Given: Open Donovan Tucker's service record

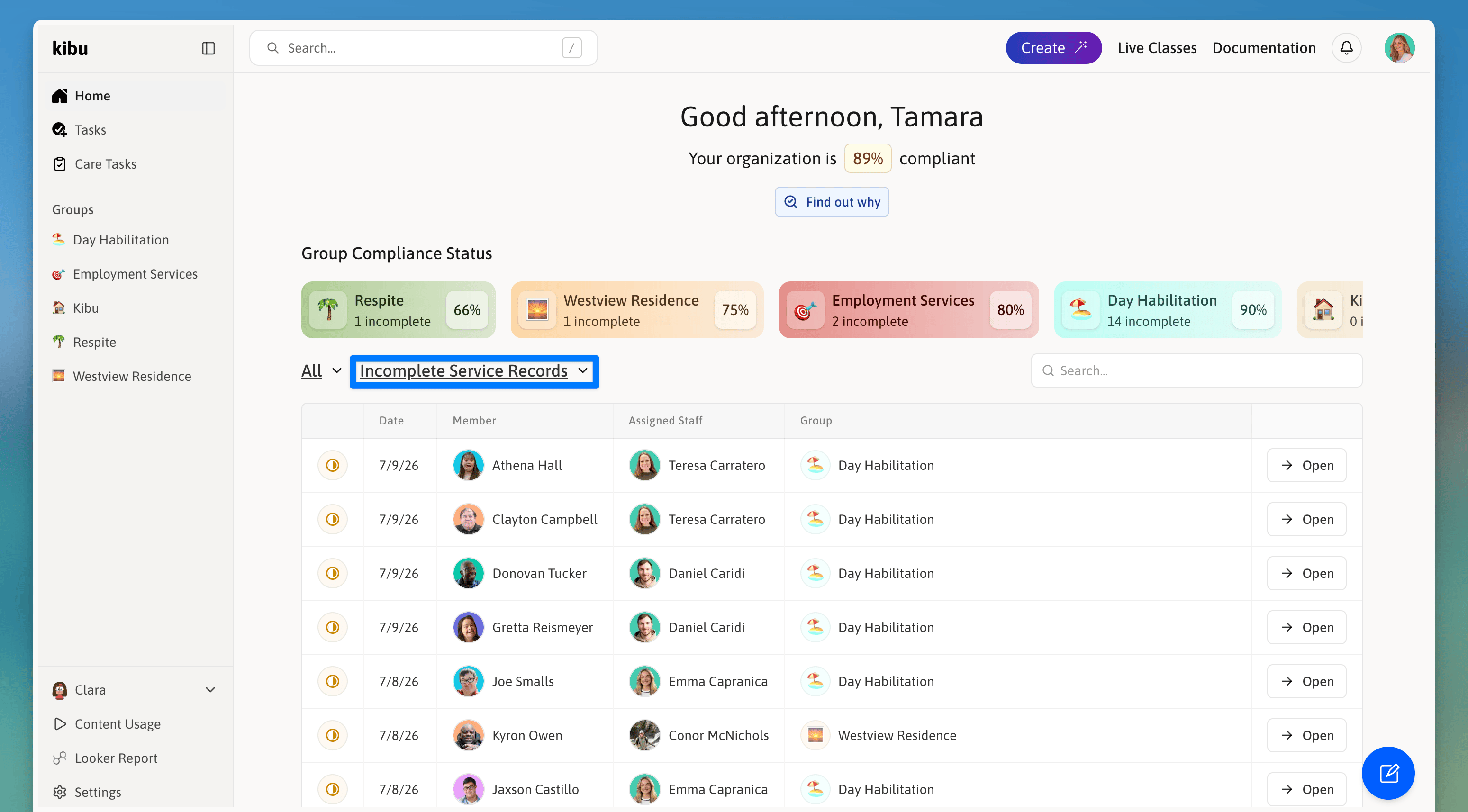Looking at the screenshot, I should (x=1306, y=573).
